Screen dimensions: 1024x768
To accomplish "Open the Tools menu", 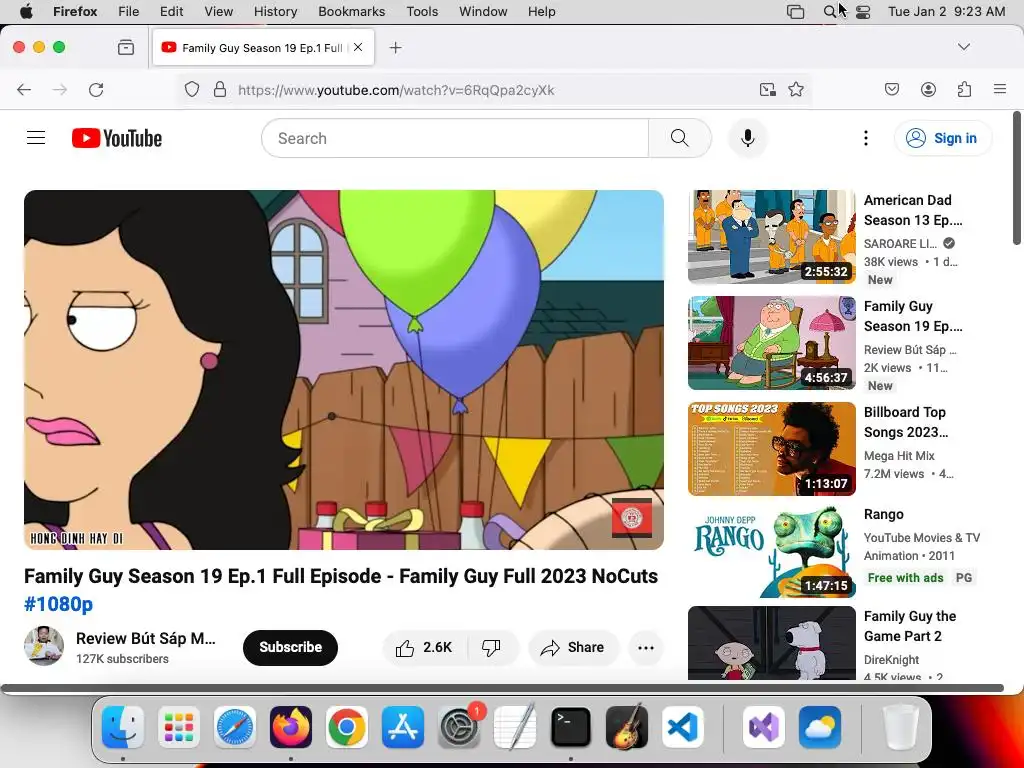I will (x=422, y=12).
